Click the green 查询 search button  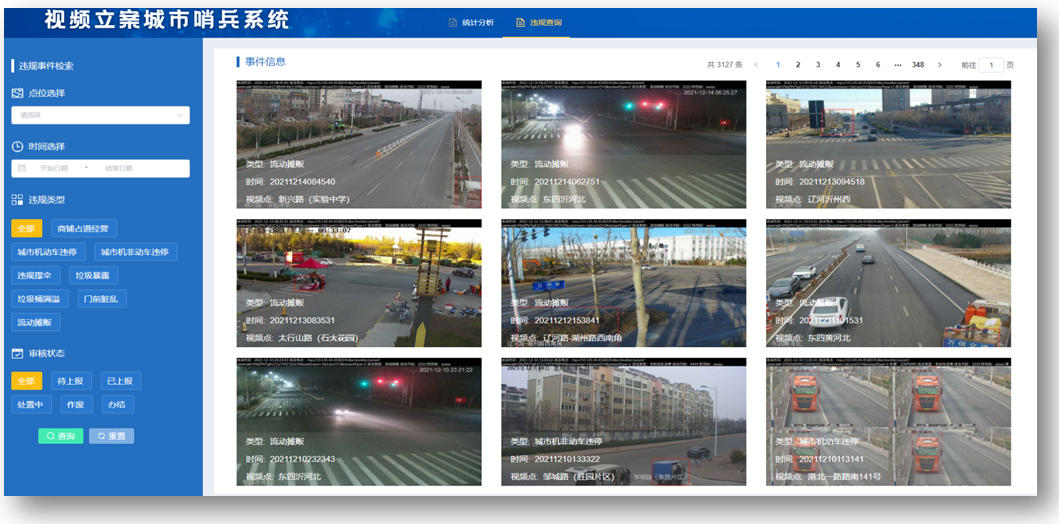(60, 436)
